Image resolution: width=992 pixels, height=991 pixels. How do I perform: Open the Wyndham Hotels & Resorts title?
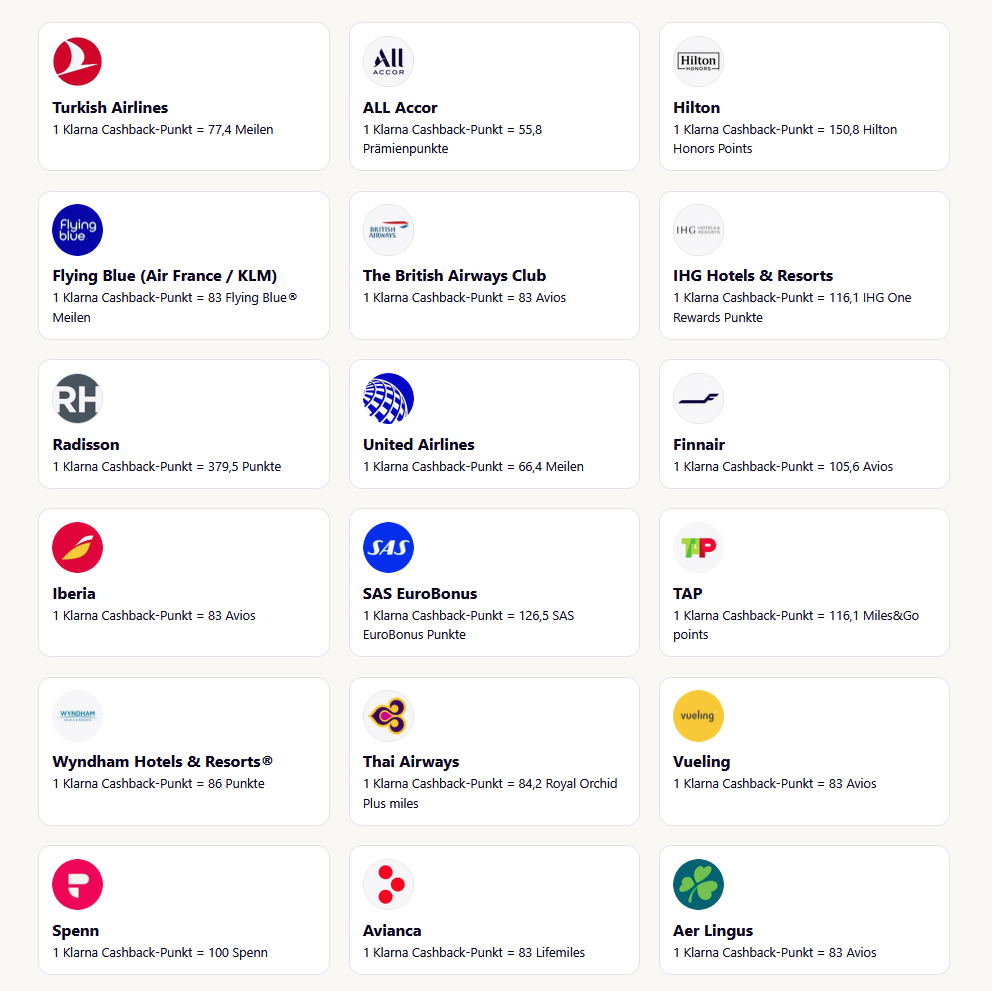162,762
